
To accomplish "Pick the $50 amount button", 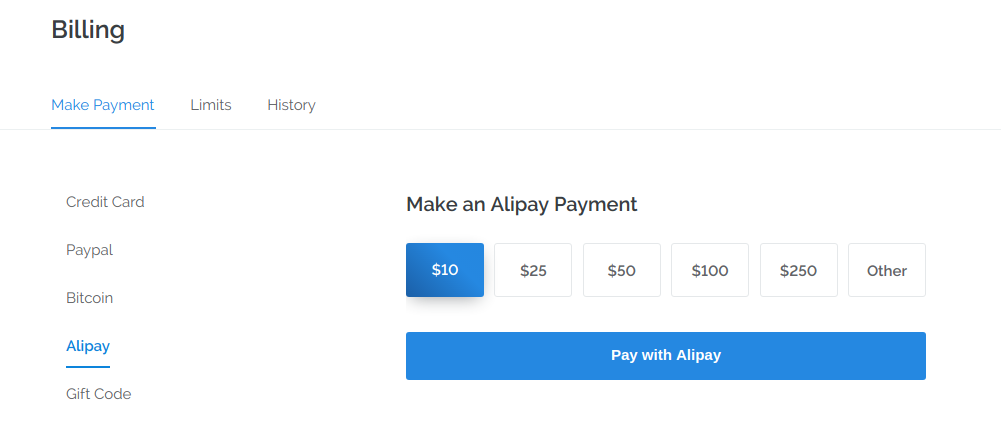I will pos(622,270).
